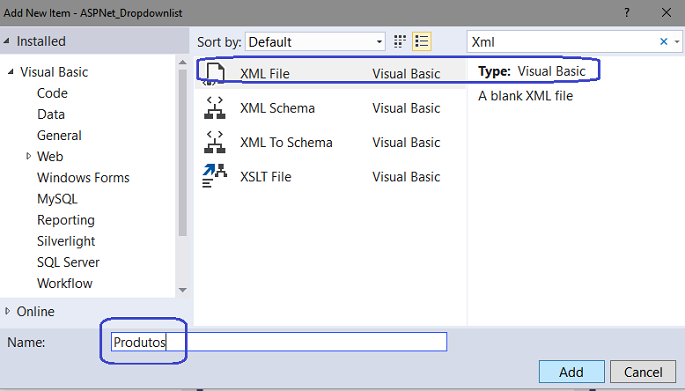Screen dimensions: 685x391
Task: Switch to small icons view
Action: pos(399,42)
